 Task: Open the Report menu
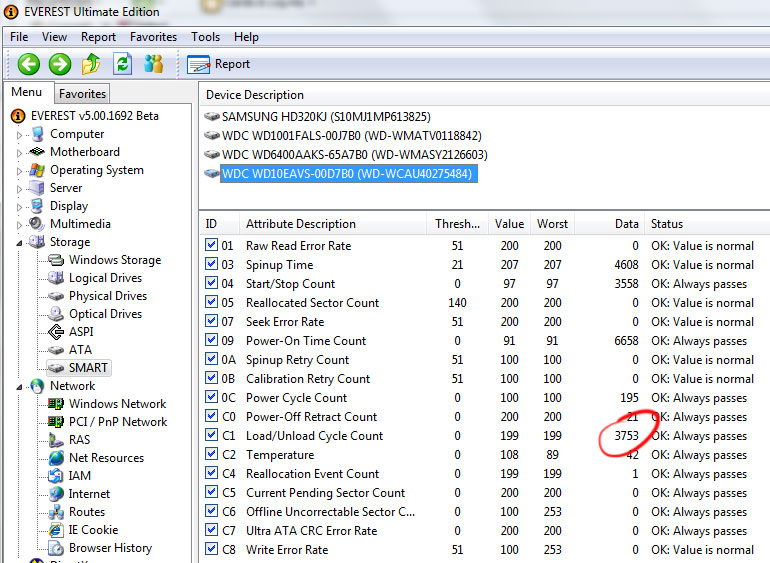[x=98, y=37]
